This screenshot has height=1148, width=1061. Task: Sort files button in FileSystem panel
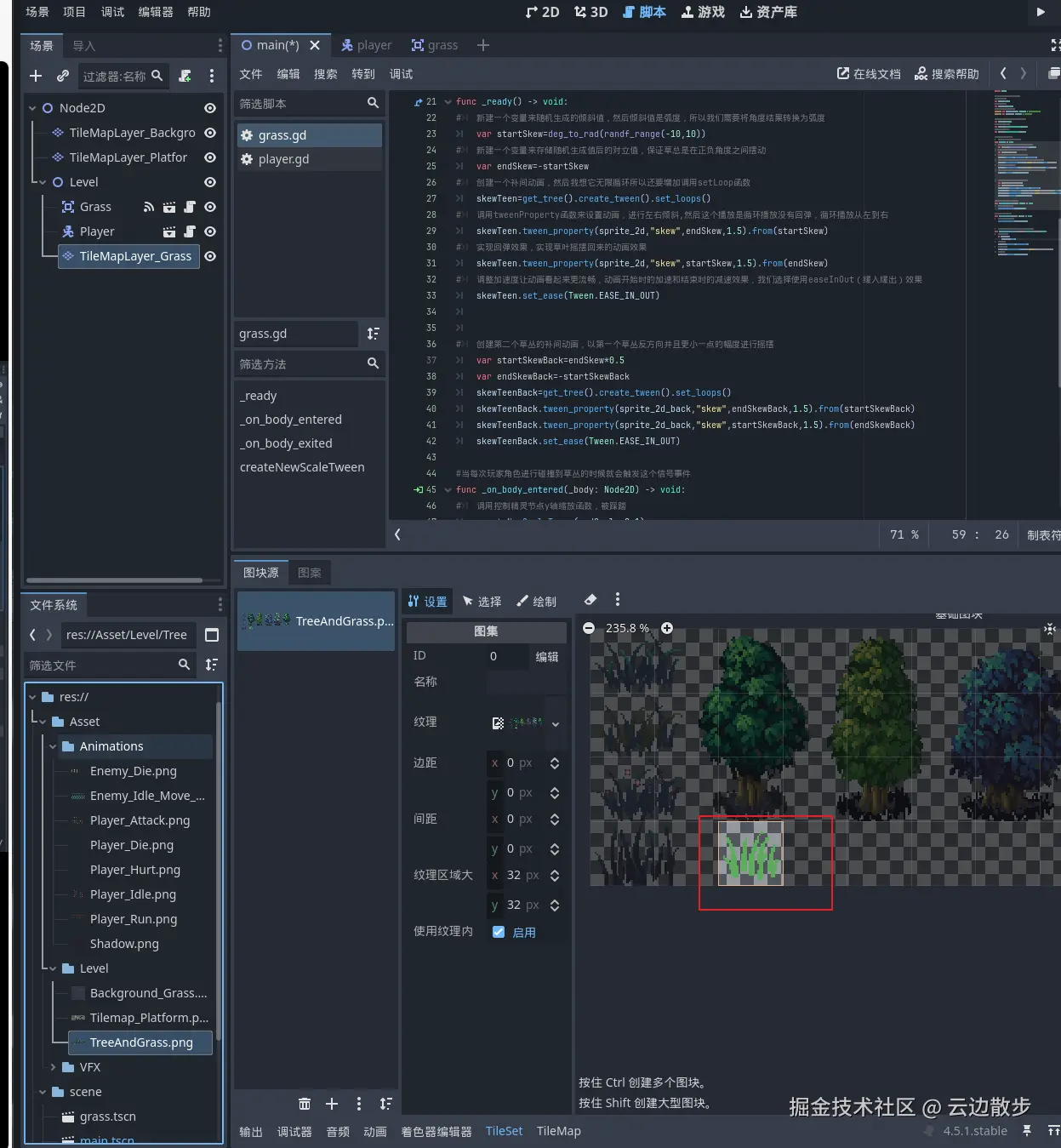click(x=212, y=665)
